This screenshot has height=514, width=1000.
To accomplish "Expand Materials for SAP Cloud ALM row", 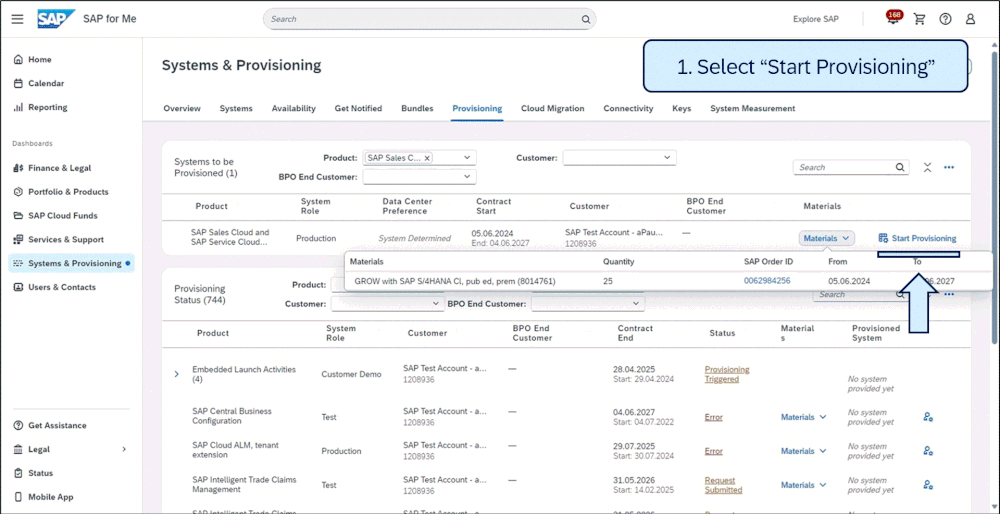I will coord(804,451).
